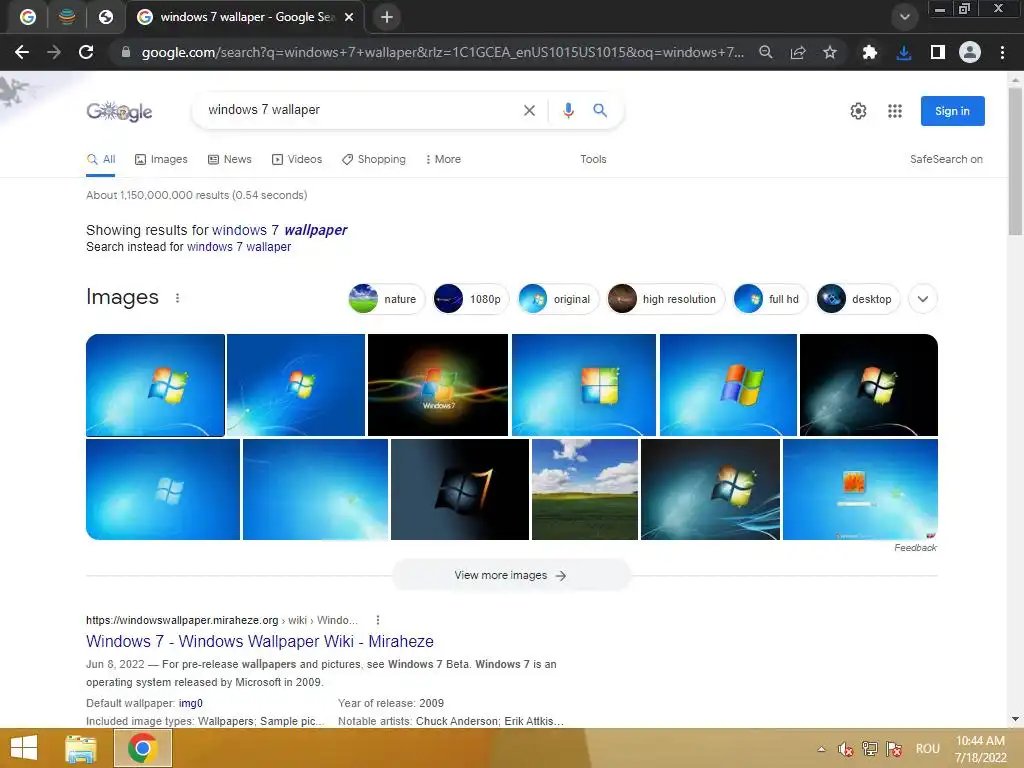This screenshot has height=768, width=1024.
Task: Clear the search query
Action: 530,110
